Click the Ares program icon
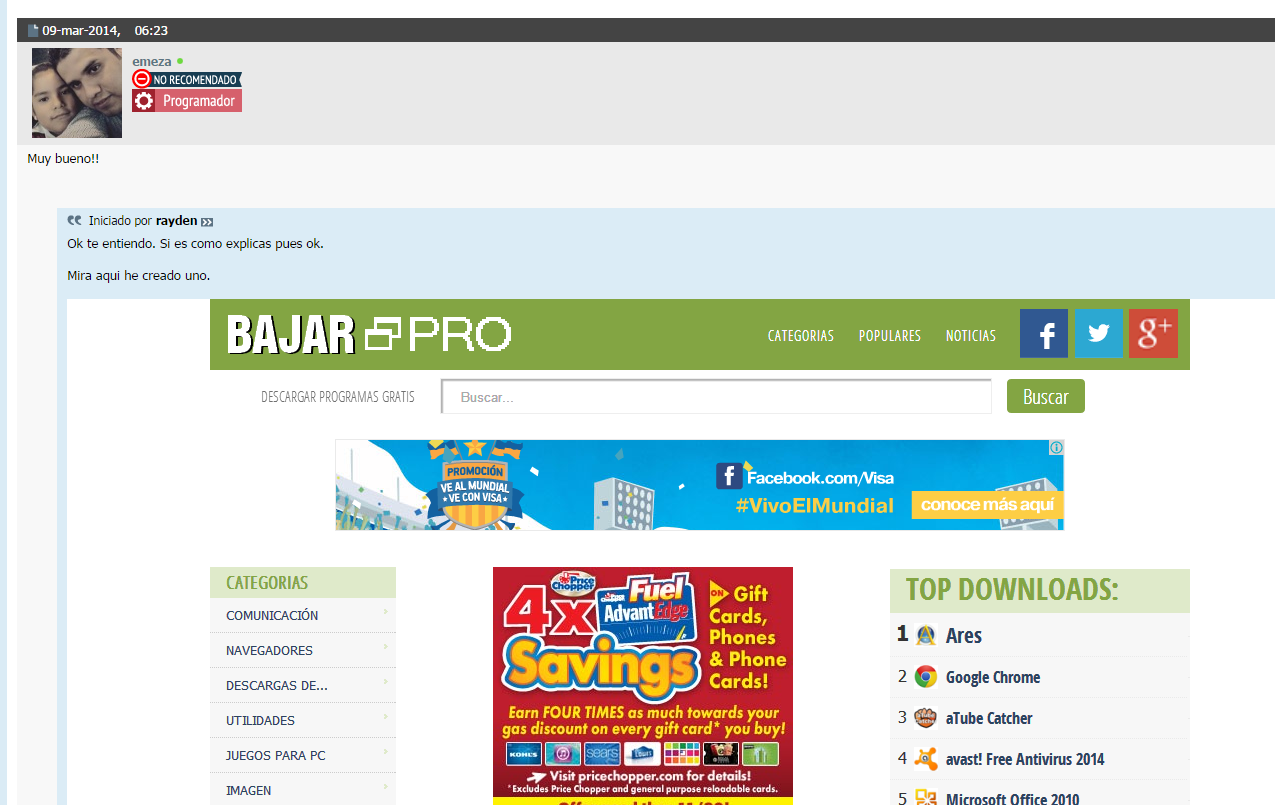The height and width of the screenshot is (805, 1275). (x=926, y=635)
